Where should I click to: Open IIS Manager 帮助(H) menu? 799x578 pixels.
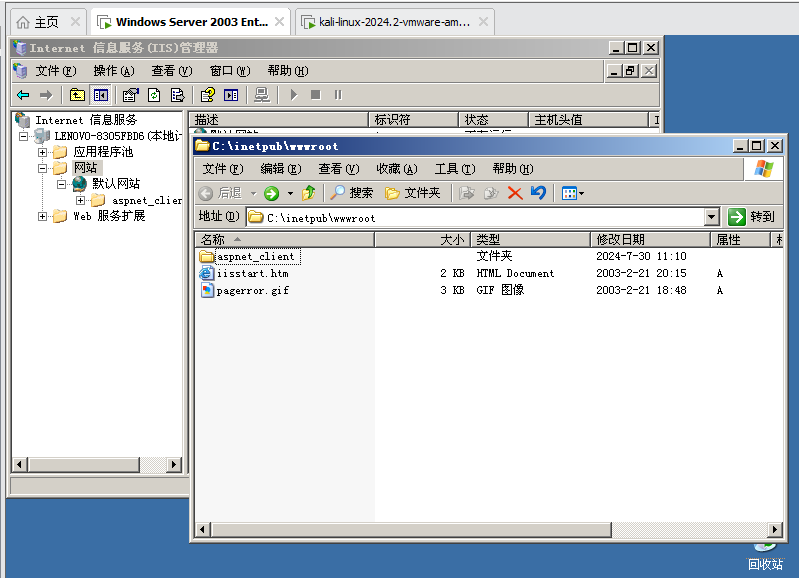(x=288, y=71)
